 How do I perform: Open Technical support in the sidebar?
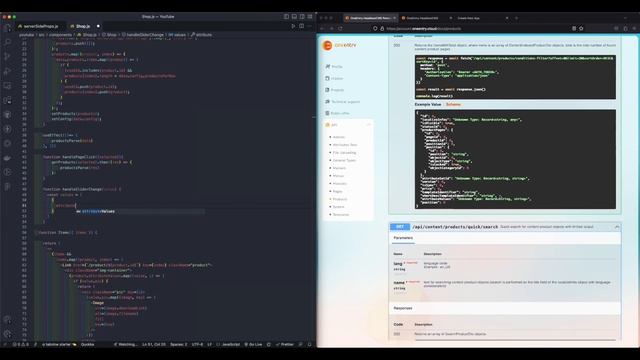click(x=343, y=102)
